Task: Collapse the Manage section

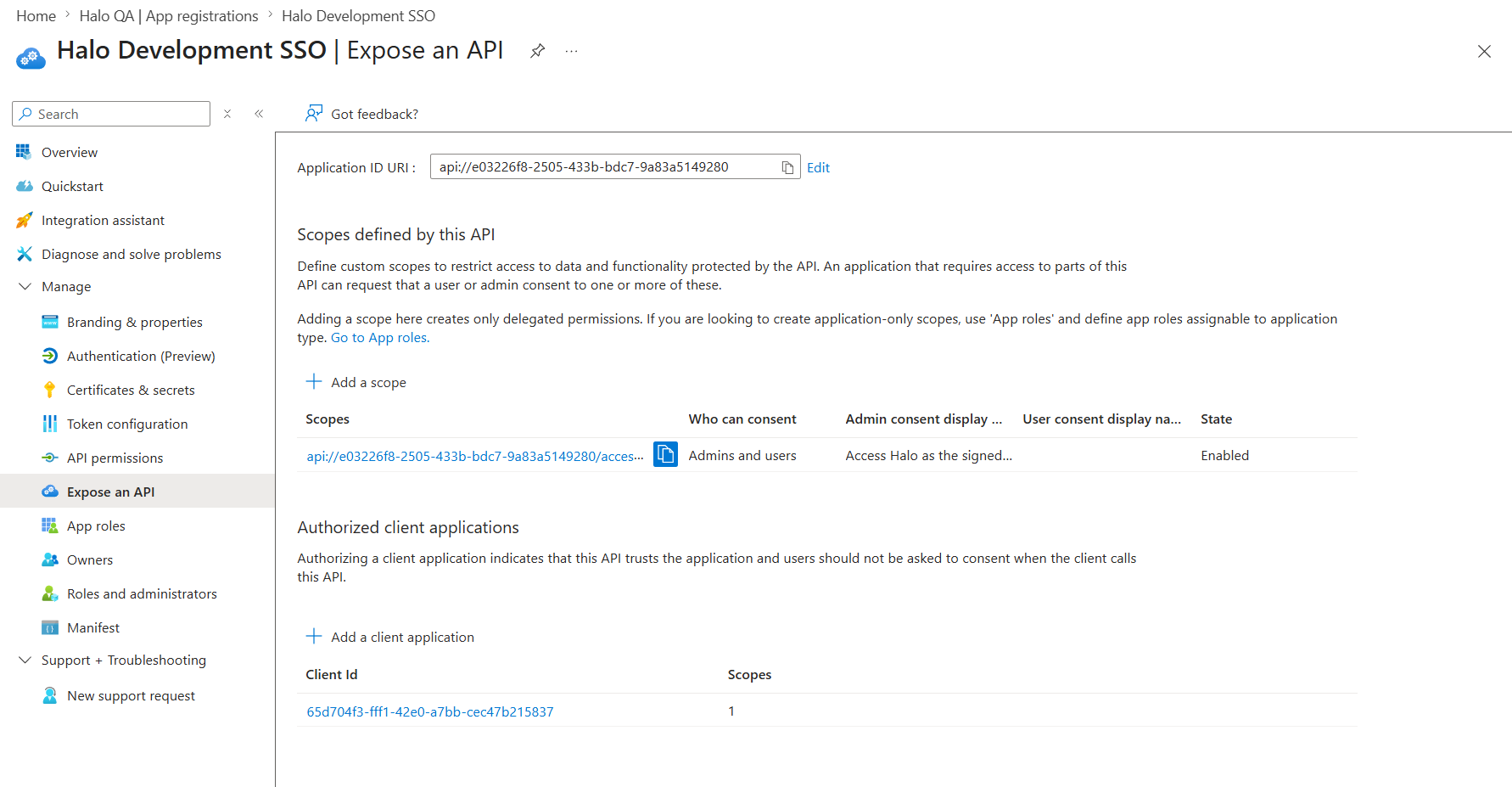Action: click(x=25, y=286)
